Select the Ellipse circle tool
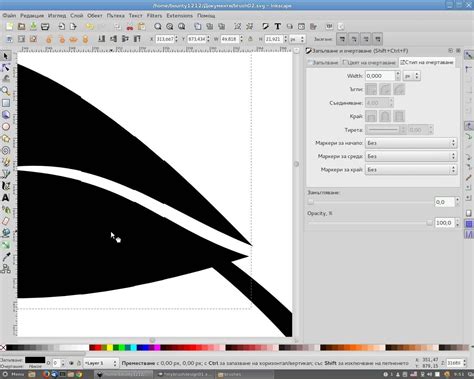The image size is (474, 379). click(x=5, y=127)
